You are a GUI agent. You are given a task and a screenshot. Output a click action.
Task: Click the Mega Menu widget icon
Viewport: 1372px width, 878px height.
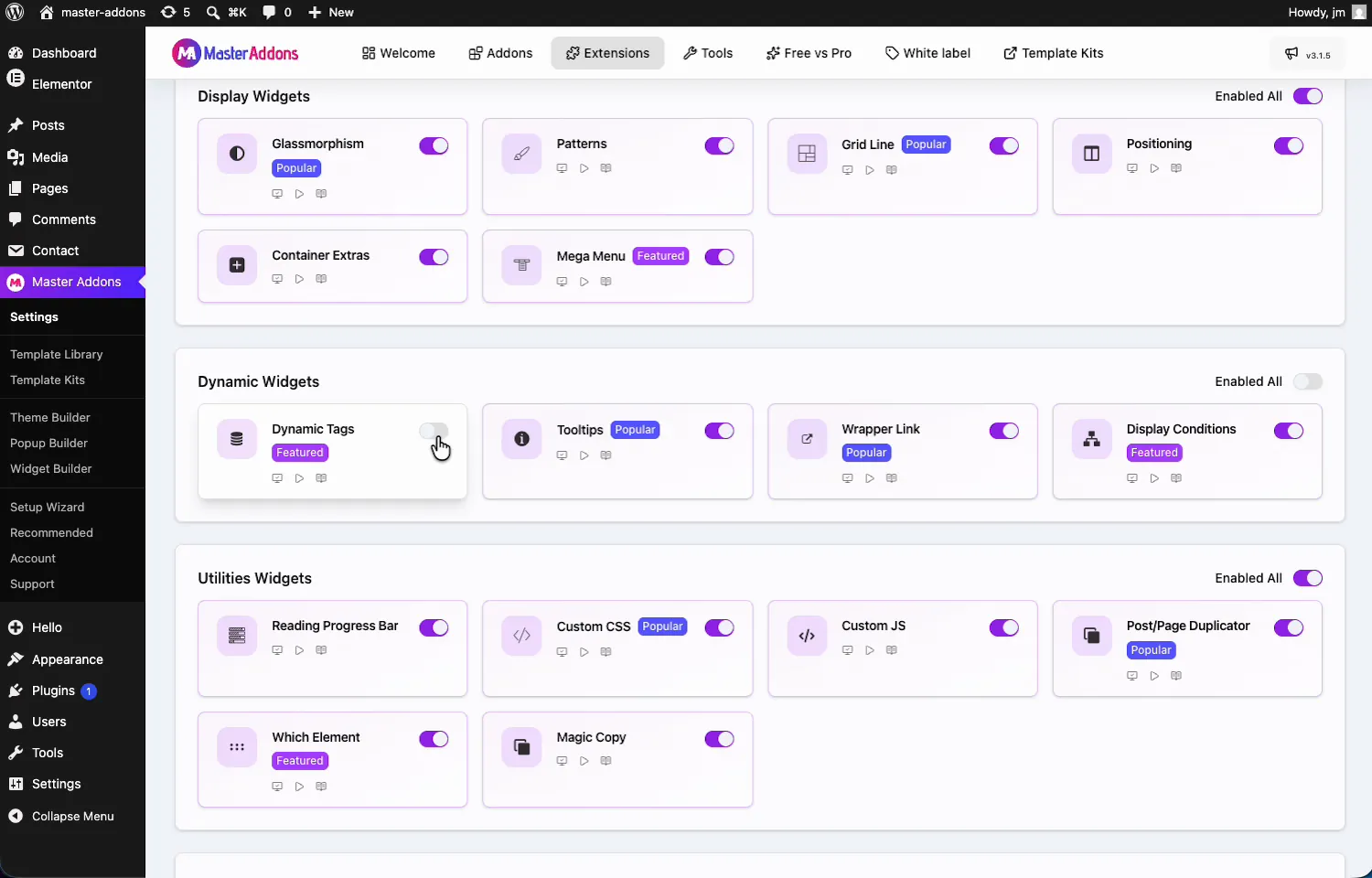coord(521,265)
